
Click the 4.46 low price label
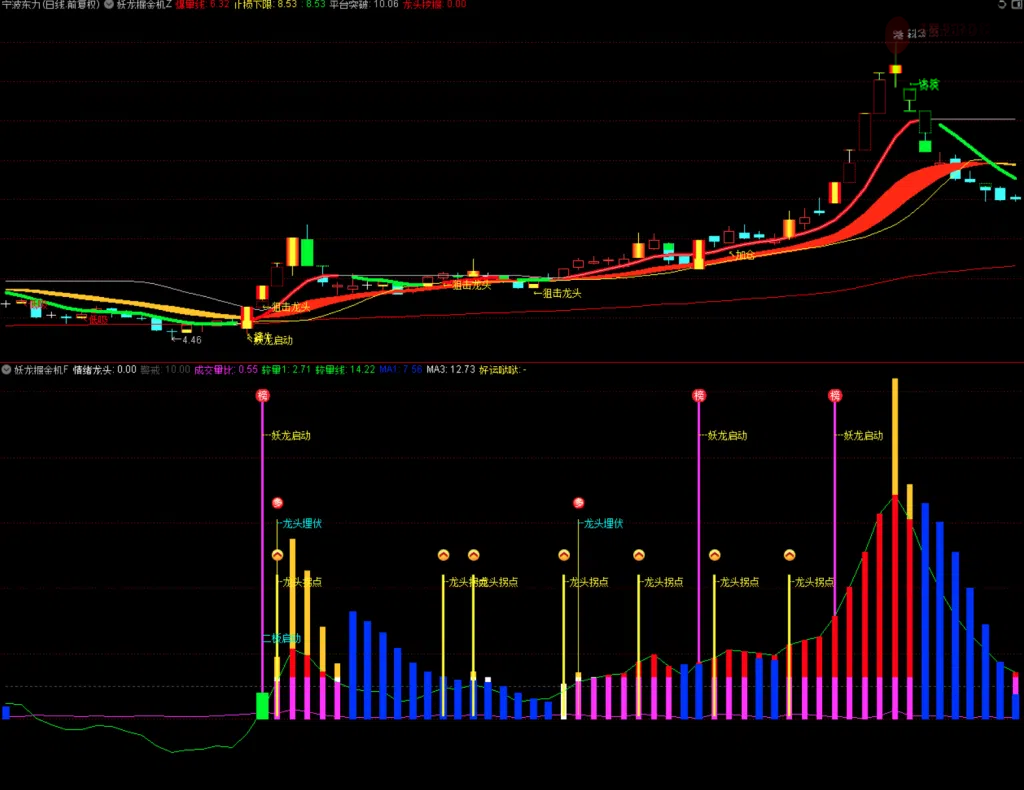(x=192, y=340)
